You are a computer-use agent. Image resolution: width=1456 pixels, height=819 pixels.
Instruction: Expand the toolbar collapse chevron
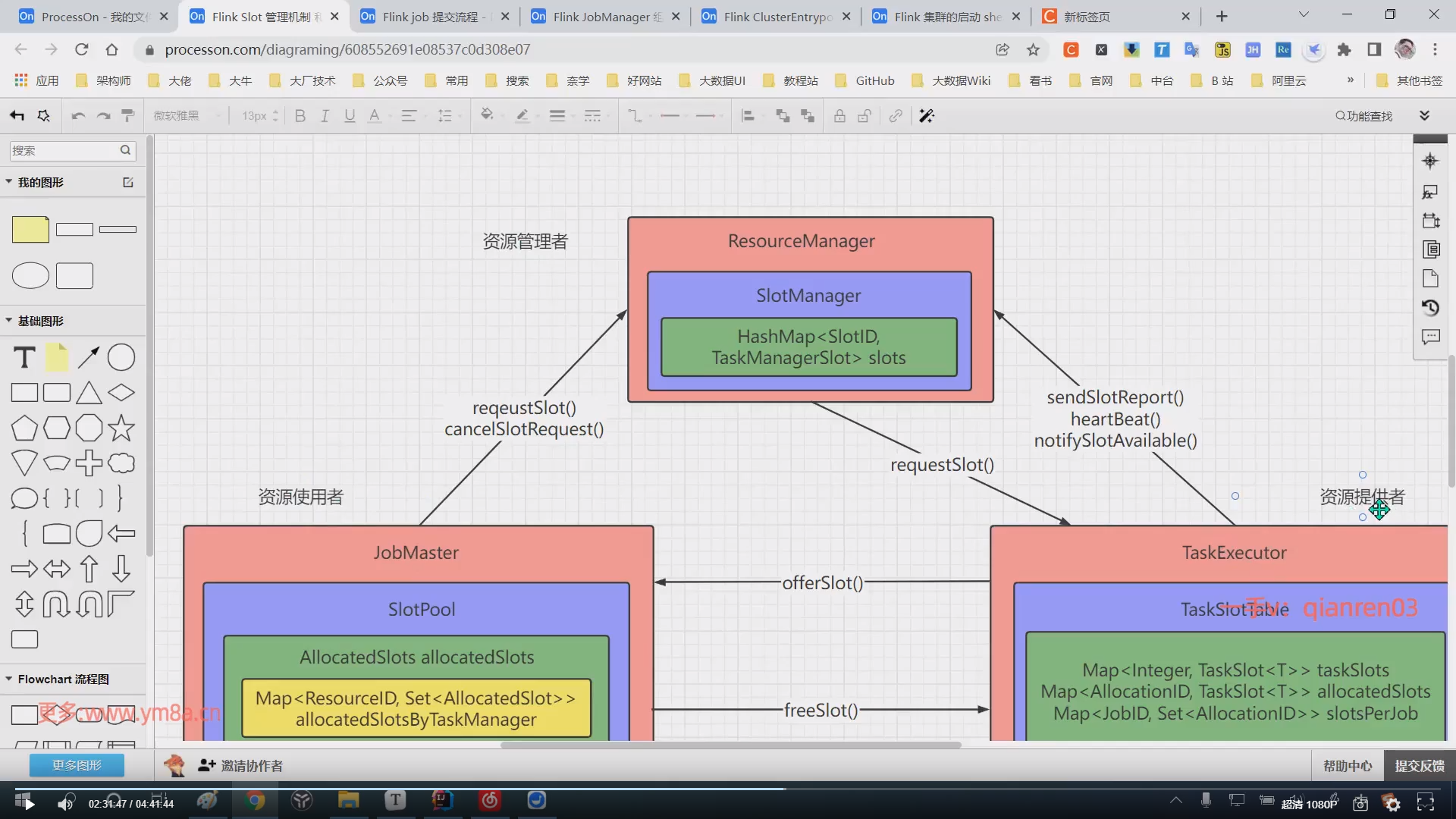coord(1424,116)
